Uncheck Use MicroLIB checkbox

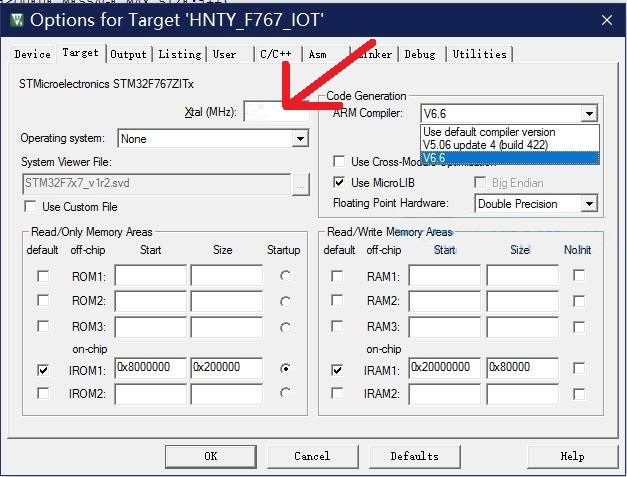click(339, 183)
